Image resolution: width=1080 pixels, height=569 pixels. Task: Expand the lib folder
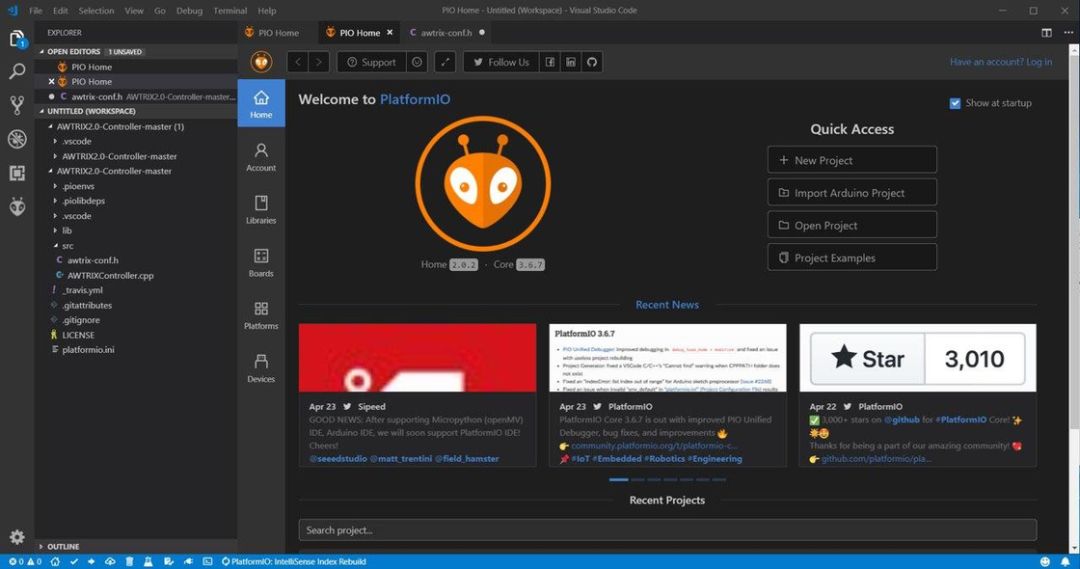pos(136,231)
